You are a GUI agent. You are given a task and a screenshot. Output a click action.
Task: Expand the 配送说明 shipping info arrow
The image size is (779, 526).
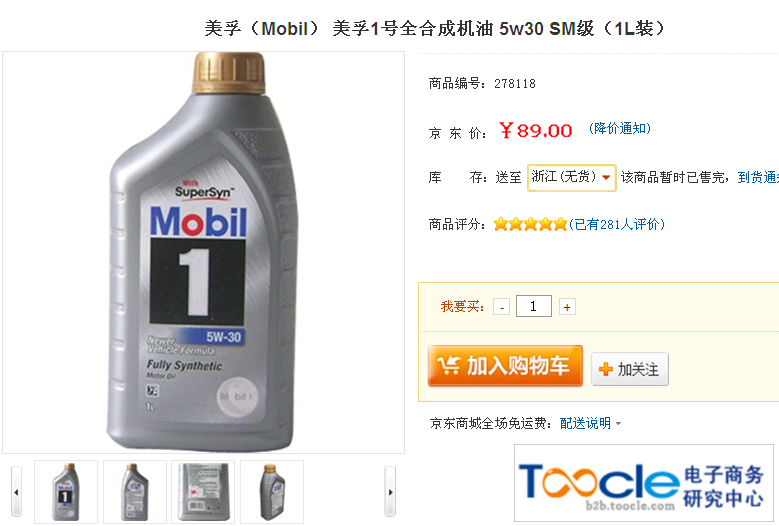619,424
